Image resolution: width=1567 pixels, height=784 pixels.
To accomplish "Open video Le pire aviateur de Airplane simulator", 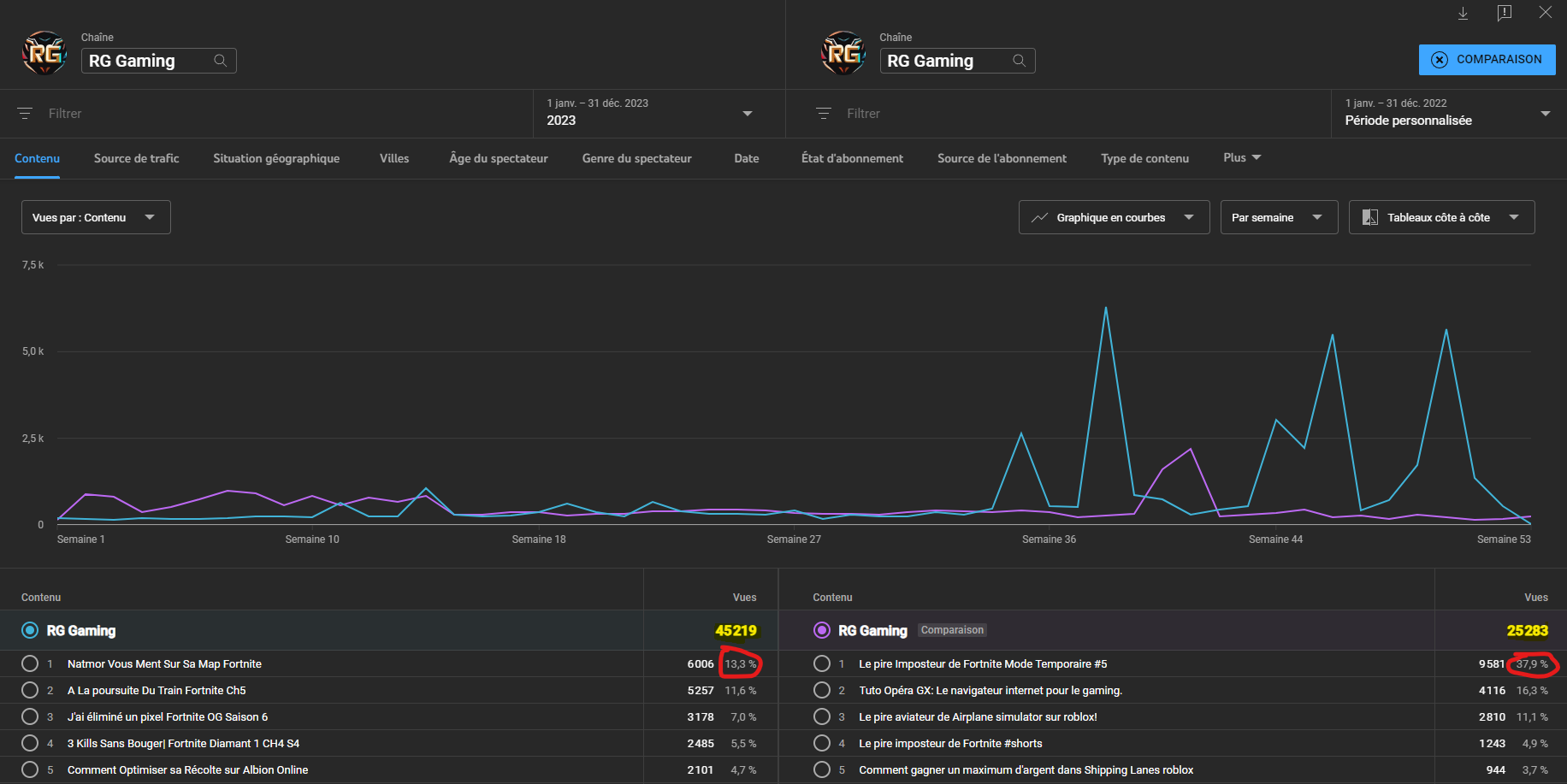I will tap(978, 717).
